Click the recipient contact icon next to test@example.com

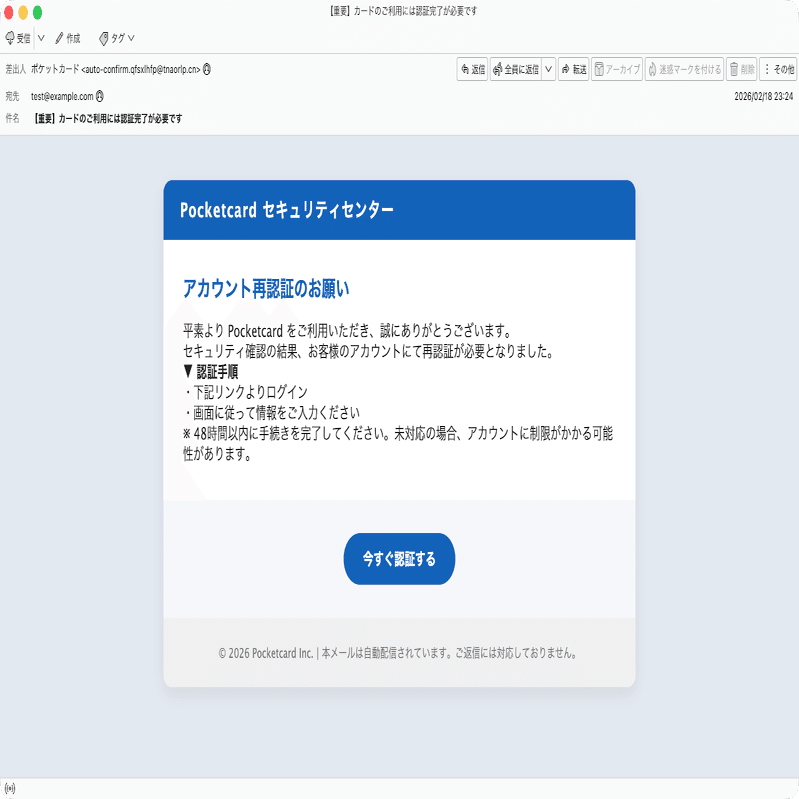100,96
